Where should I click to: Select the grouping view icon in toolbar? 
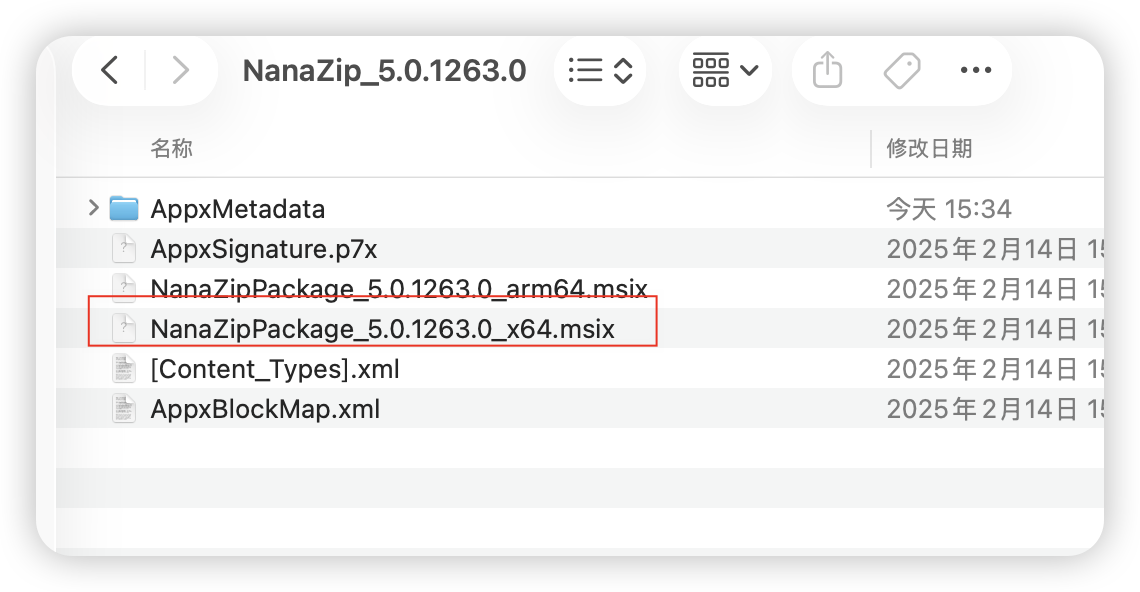(x=712, y=70)
